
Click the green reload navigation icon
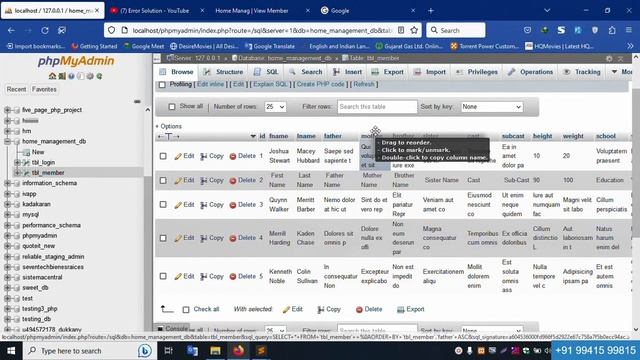coord(99,76)
